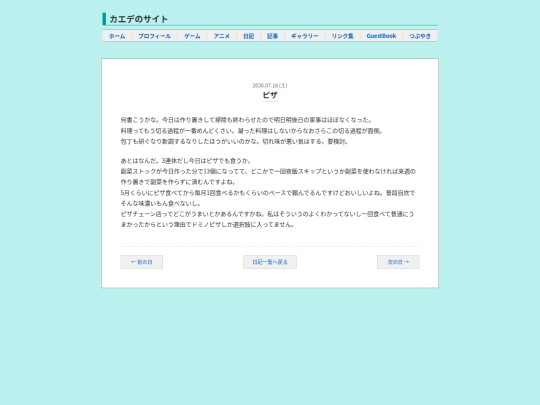Click the line starting ピザチェーン店って
The image size is (540, 405).
268,219
